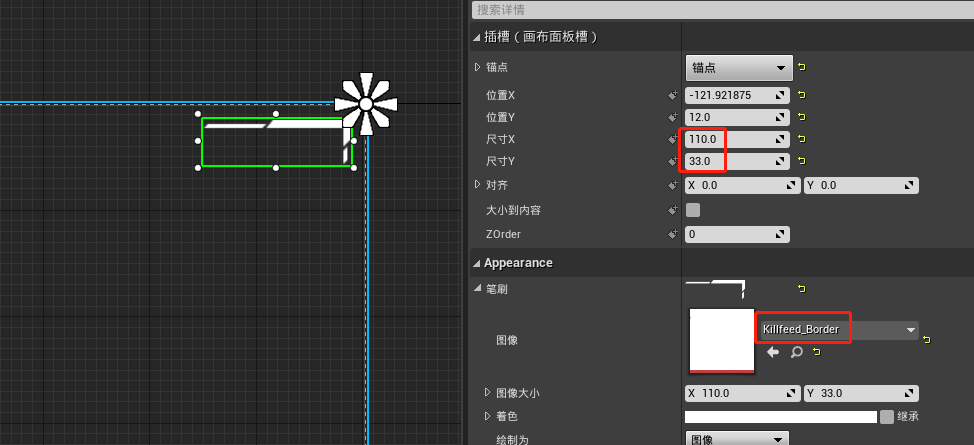974x445 pixels.
Task: Click the 图像 label
Action: (x=507, y=340)
